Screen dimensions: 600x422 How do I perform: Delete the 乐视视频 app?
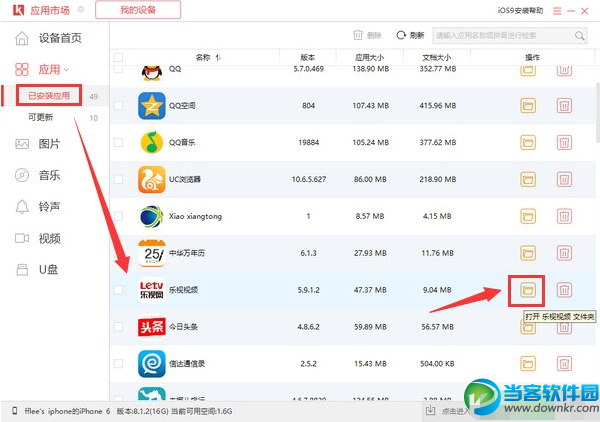click(x=564, y=290)
